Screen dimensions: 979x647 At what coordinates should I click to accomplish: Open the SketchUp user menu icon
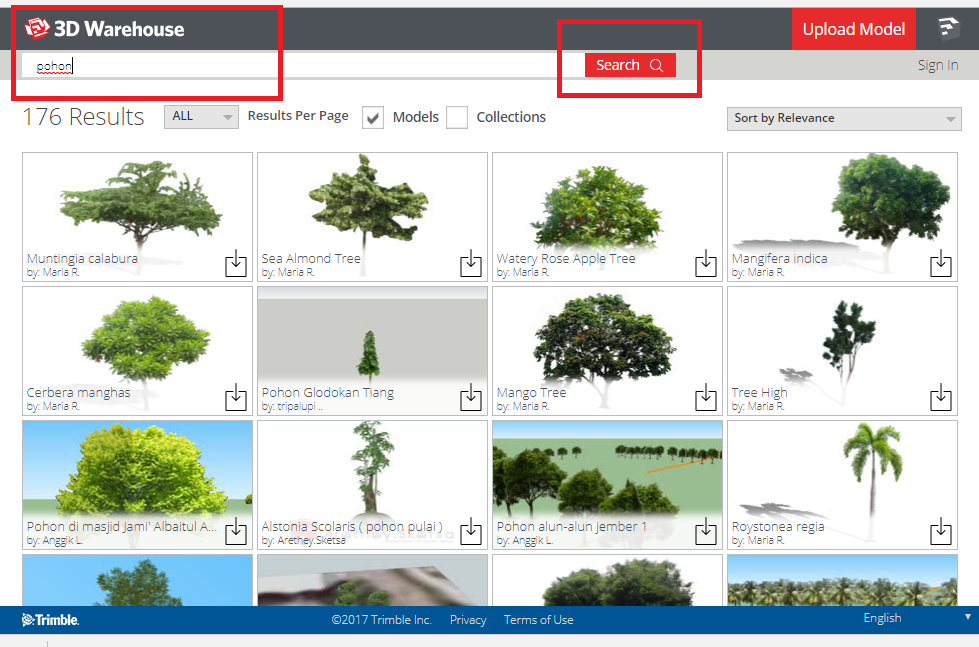click(948, 28)
